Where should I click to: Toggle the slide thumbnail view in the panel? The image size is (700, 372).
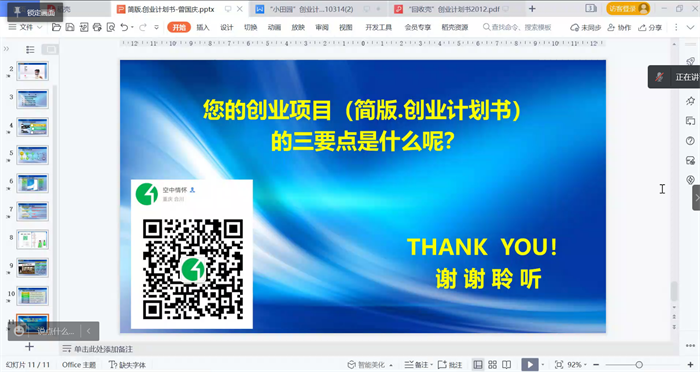(x=50, y=50)
